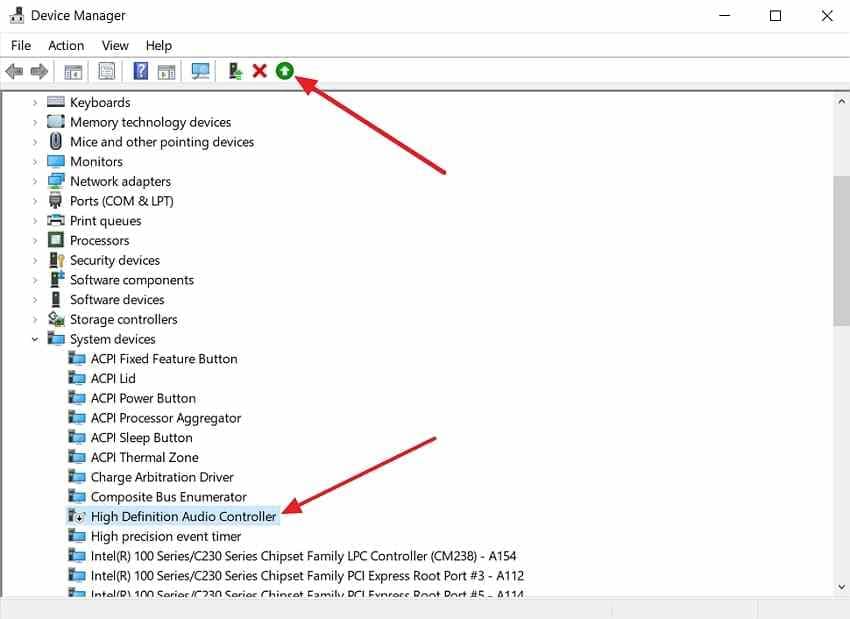Image resolution: width=850 pixels, height=619 pixels.
Task: Select ACPI Fixed Feature Button
Action: click(x=164, y=359)
